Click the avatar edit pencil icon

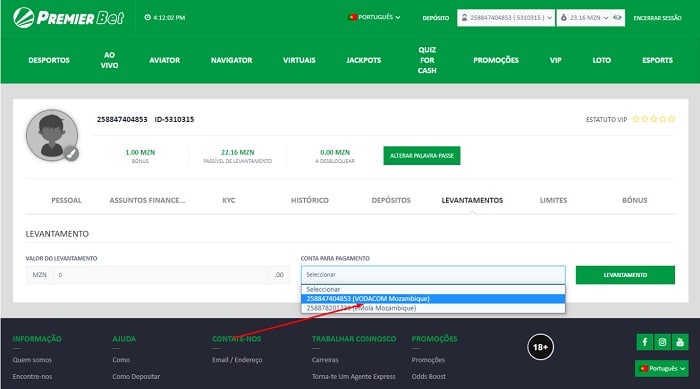point(71,154)
